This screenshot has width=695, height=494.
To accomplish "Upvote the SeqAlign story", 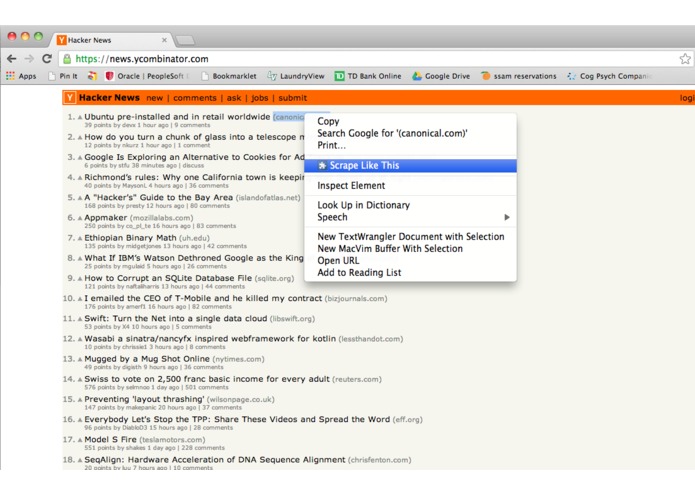I will coord(80,460).
